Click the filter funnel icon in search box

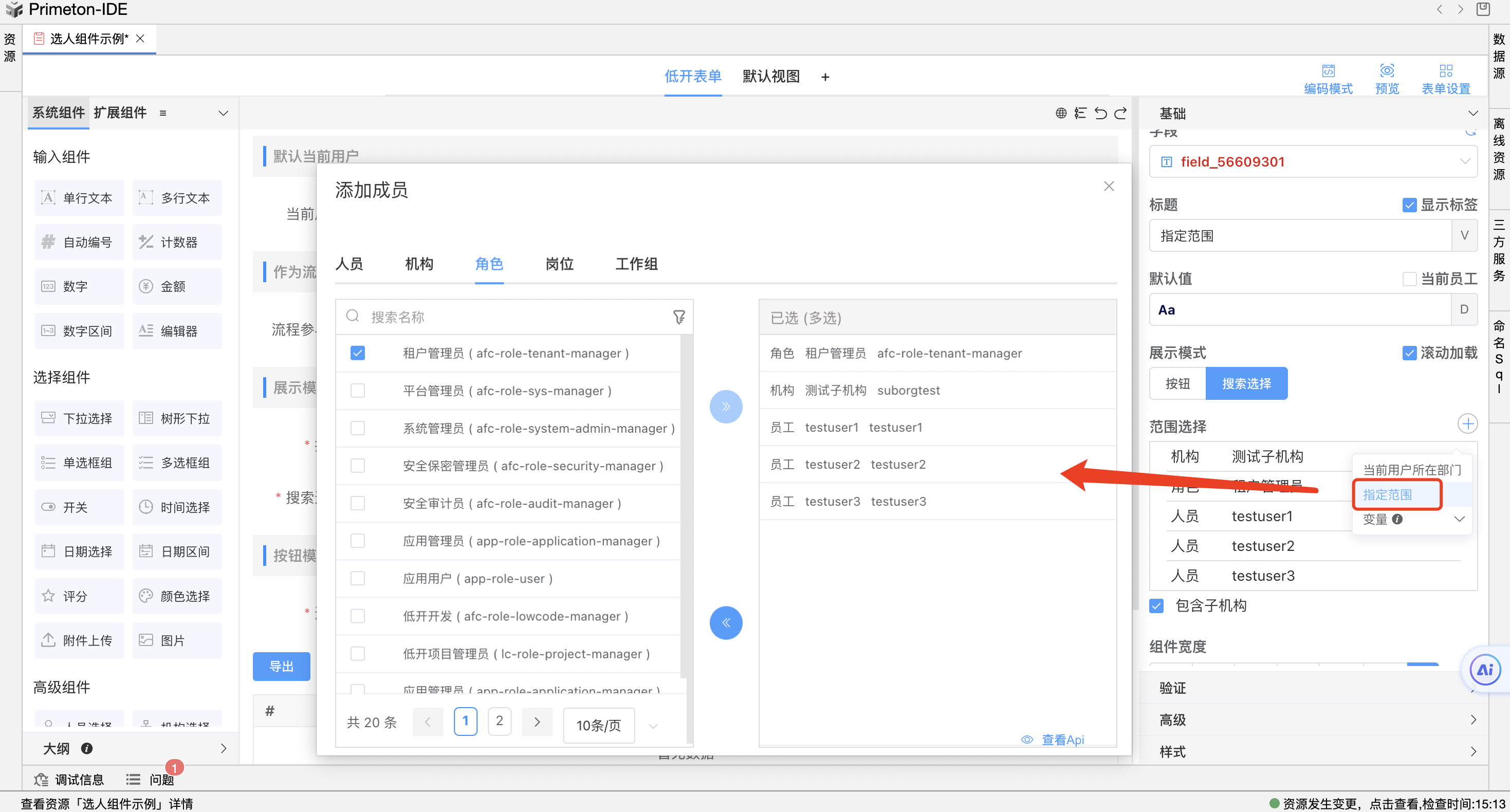pyautogui.click(x=679, y=317)
